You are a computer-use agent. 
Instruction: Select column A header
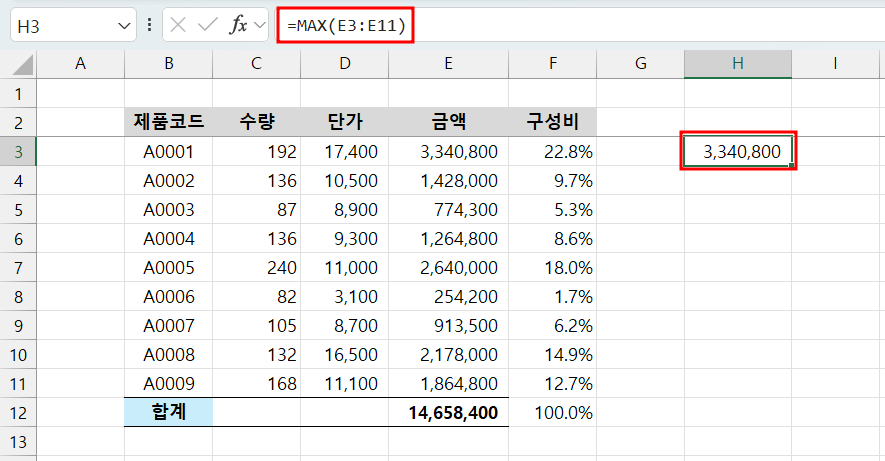coord(81,64)
